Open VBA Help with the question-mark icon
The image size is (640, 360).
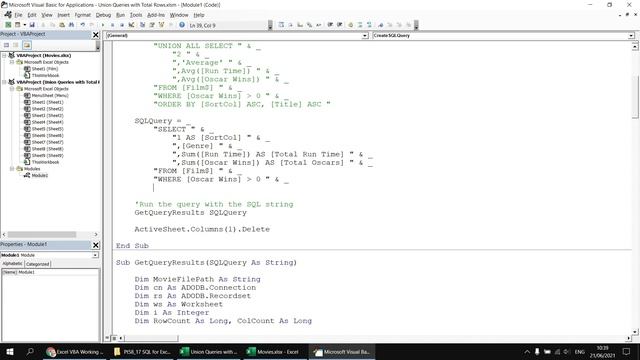pos(182,25)
